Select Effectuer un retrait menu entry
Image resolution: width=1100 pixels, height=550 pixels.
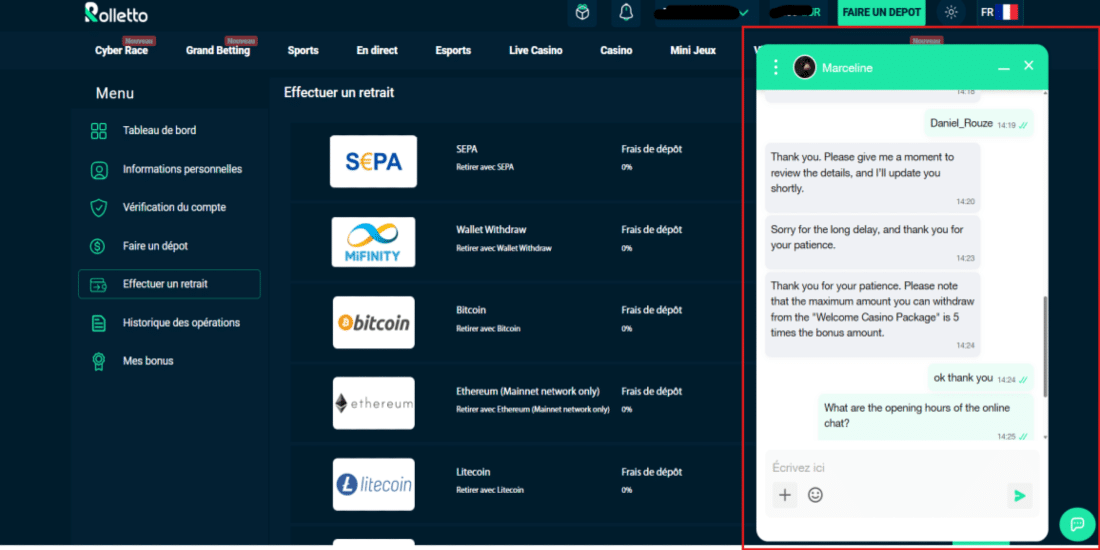[x=169, y=284]
